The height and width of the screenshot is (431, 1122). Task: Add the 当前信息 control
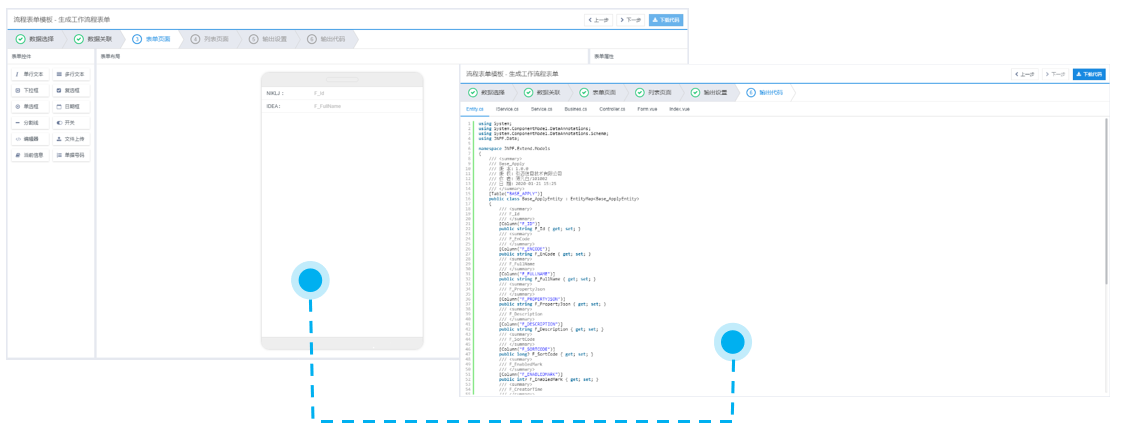(29, 155)
